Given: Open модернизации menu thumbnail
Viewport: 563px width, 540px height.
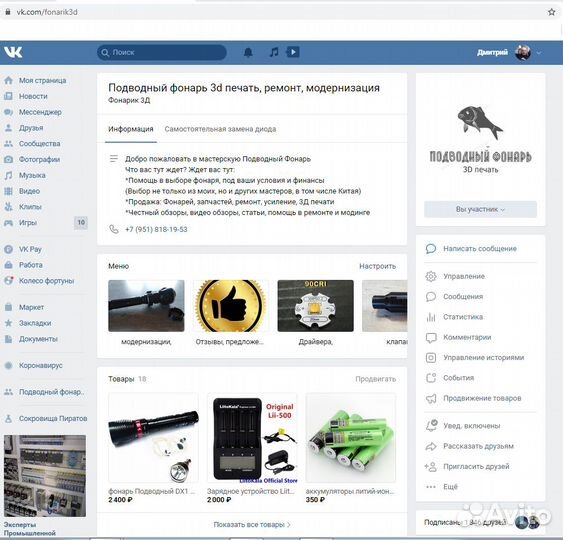Looking at the screenshot, I should tap(146, 306).
